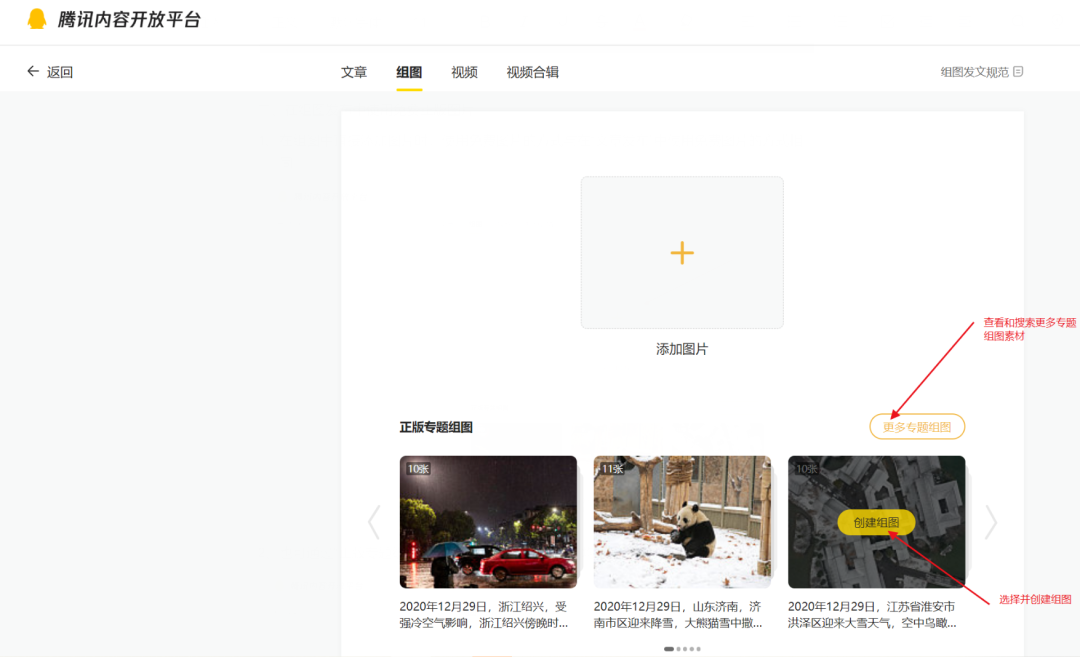Select the 组图 tab
The height and width of the screenshot is (657, 1080).
click(409, 72)
